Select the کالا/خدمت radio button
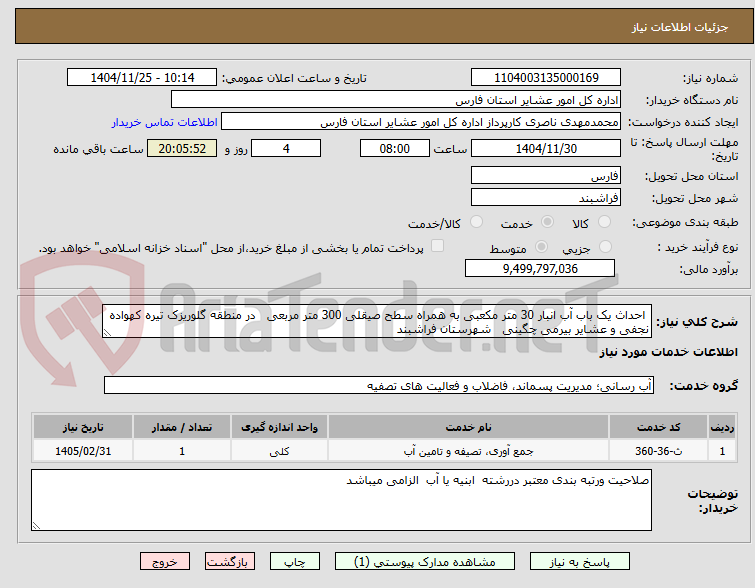The height and width of the screenshot is (588, 755). [x=476, y=222]
